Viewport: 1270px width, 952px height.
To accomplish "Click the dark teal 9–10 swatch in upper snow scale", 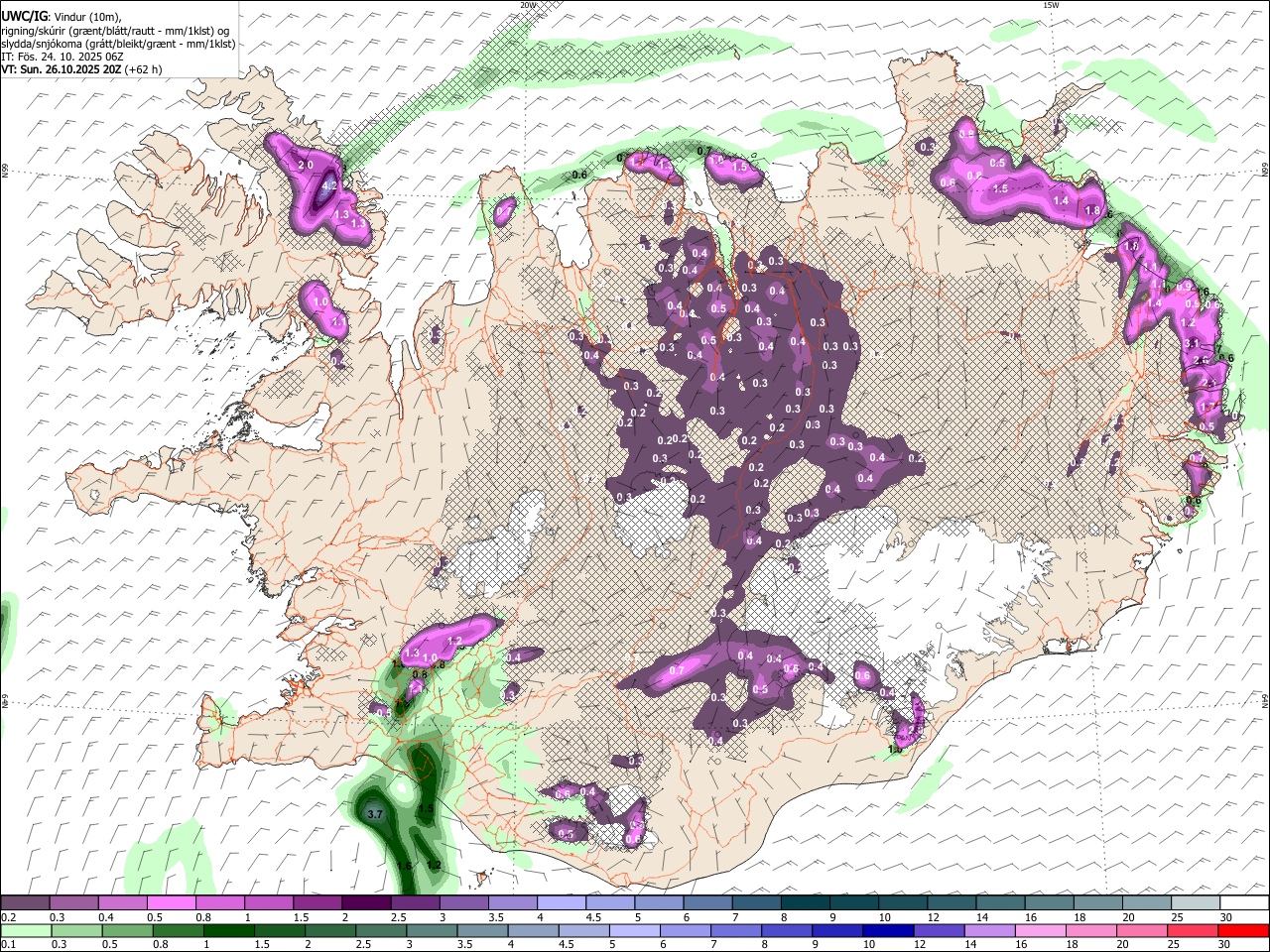I will click(854, 902).
